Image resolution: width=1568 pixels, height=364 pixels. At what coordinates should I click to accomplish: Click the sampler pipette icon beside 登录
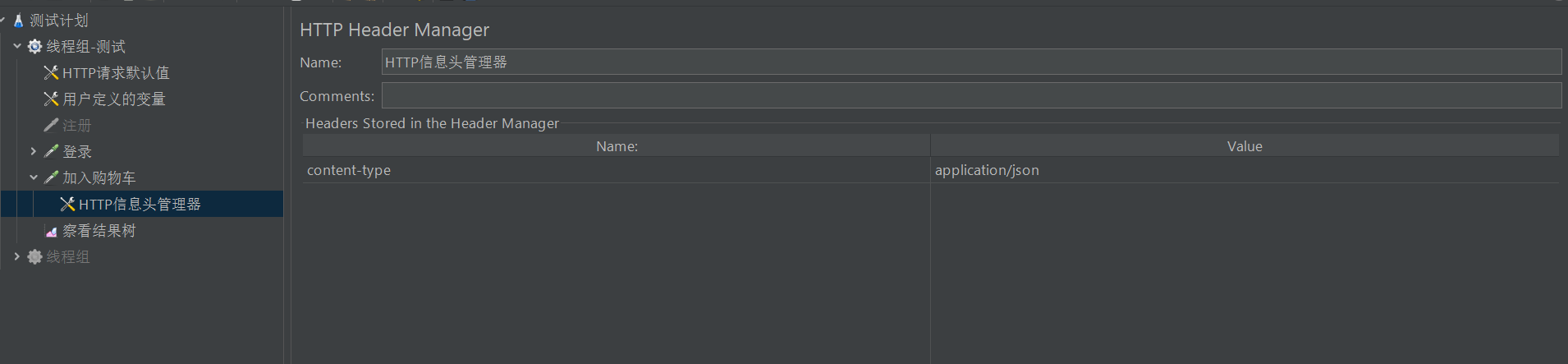pyautogui.click(x=51, y=152)
